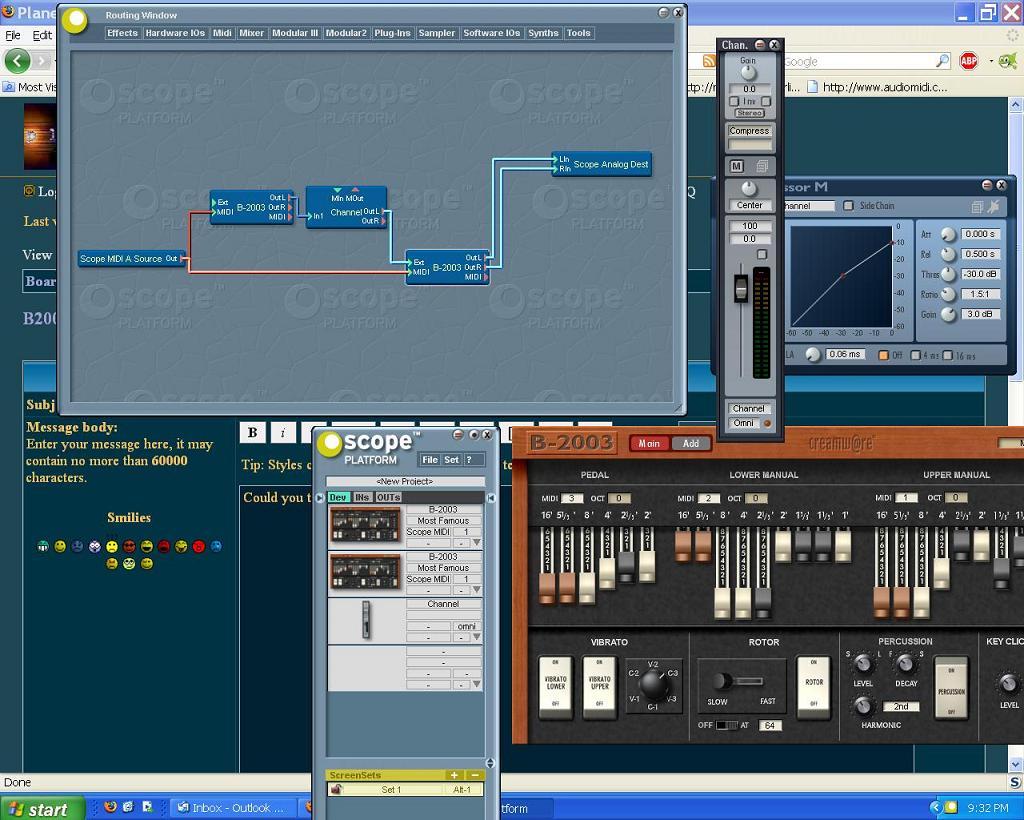Click the Inbox Outlook taskbar button
This screenshot has height=820, width=1024.
232,808
